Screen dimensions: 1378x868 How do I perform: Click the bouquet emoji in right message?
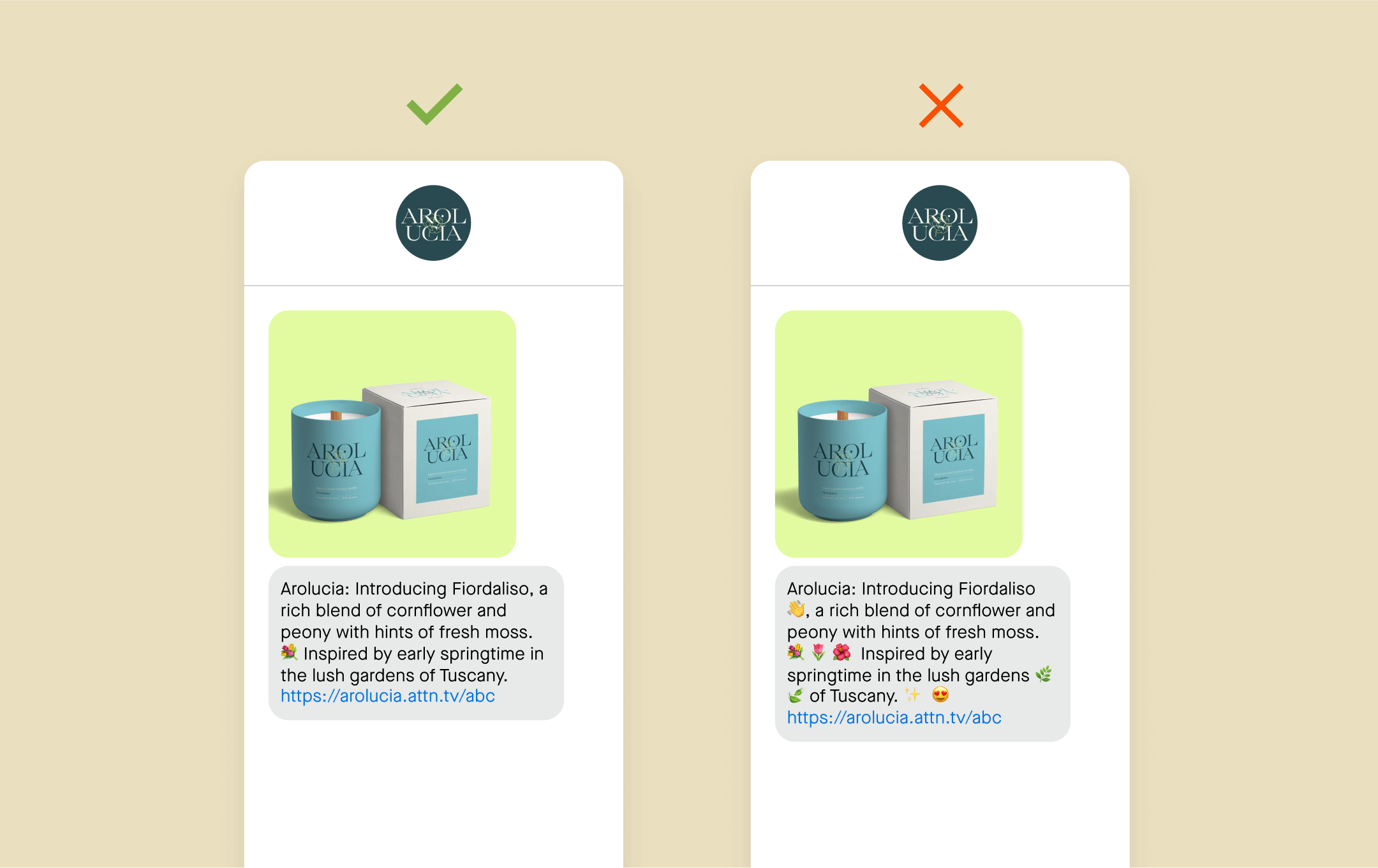[x=796, y=652]
